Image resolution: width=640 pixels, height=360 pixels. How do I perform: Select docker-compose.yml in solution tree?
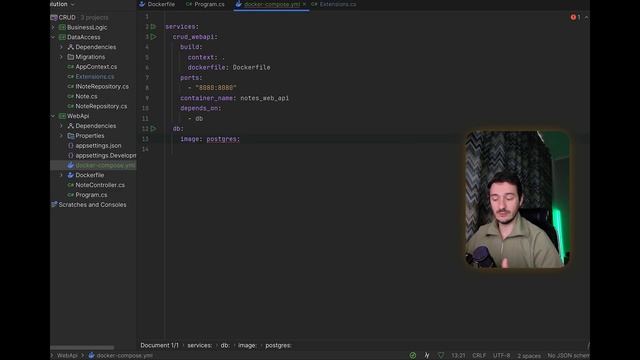point(105,165)
